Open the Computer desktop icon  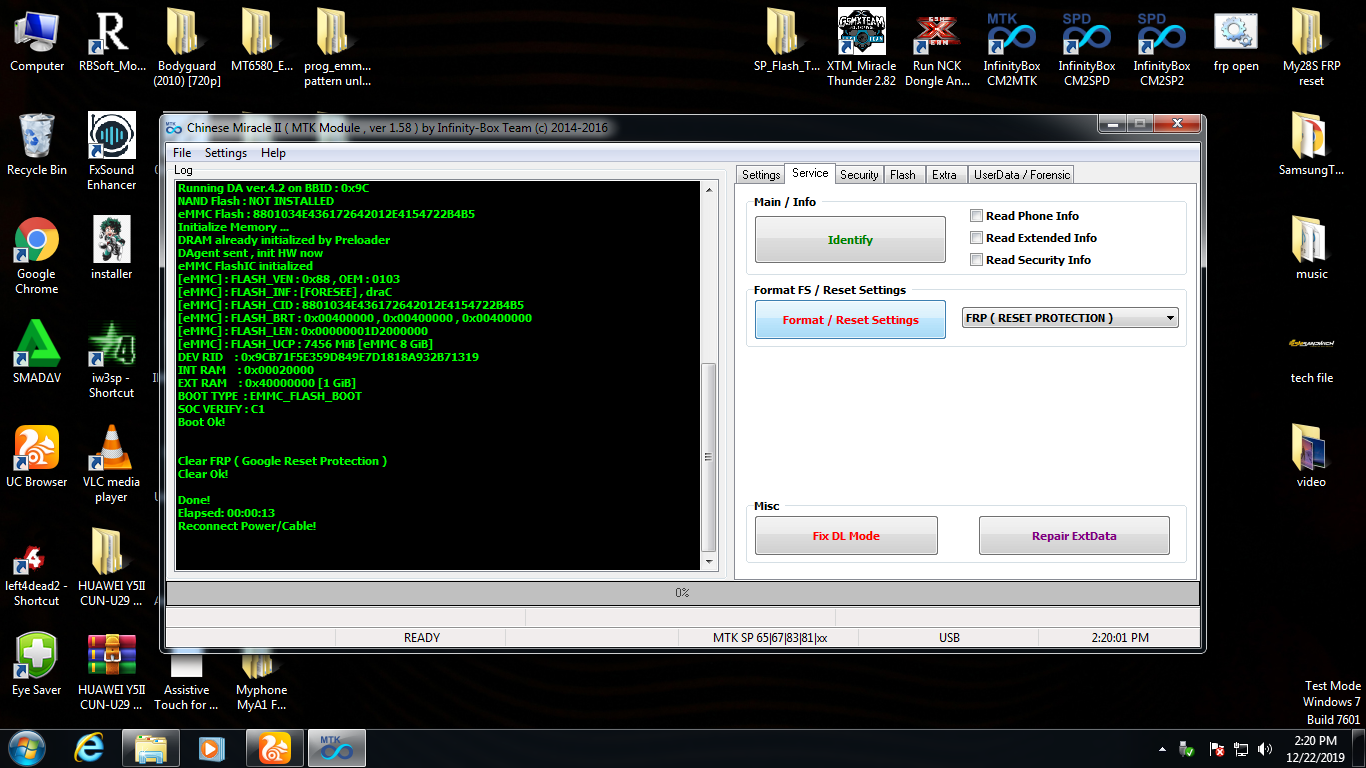[x=37, y=42]
